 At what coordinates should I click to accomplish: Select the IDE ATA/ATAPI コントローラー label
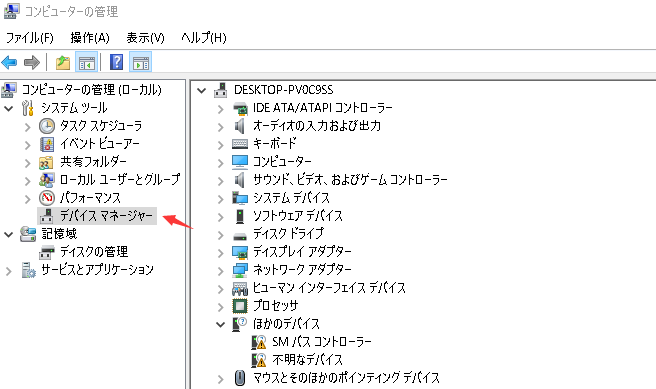click(x=323, y=108)
